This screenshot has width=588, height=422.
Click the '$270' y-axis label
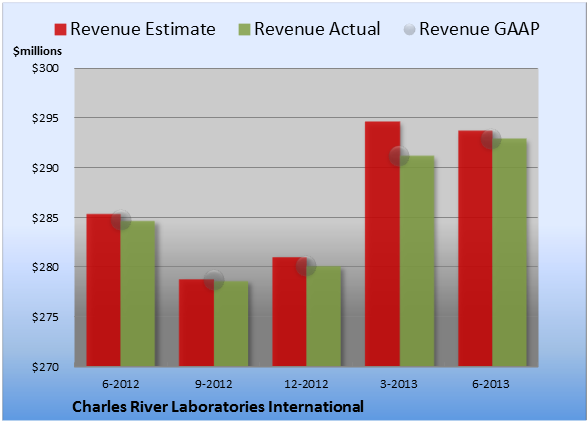[x=45, y=367]
